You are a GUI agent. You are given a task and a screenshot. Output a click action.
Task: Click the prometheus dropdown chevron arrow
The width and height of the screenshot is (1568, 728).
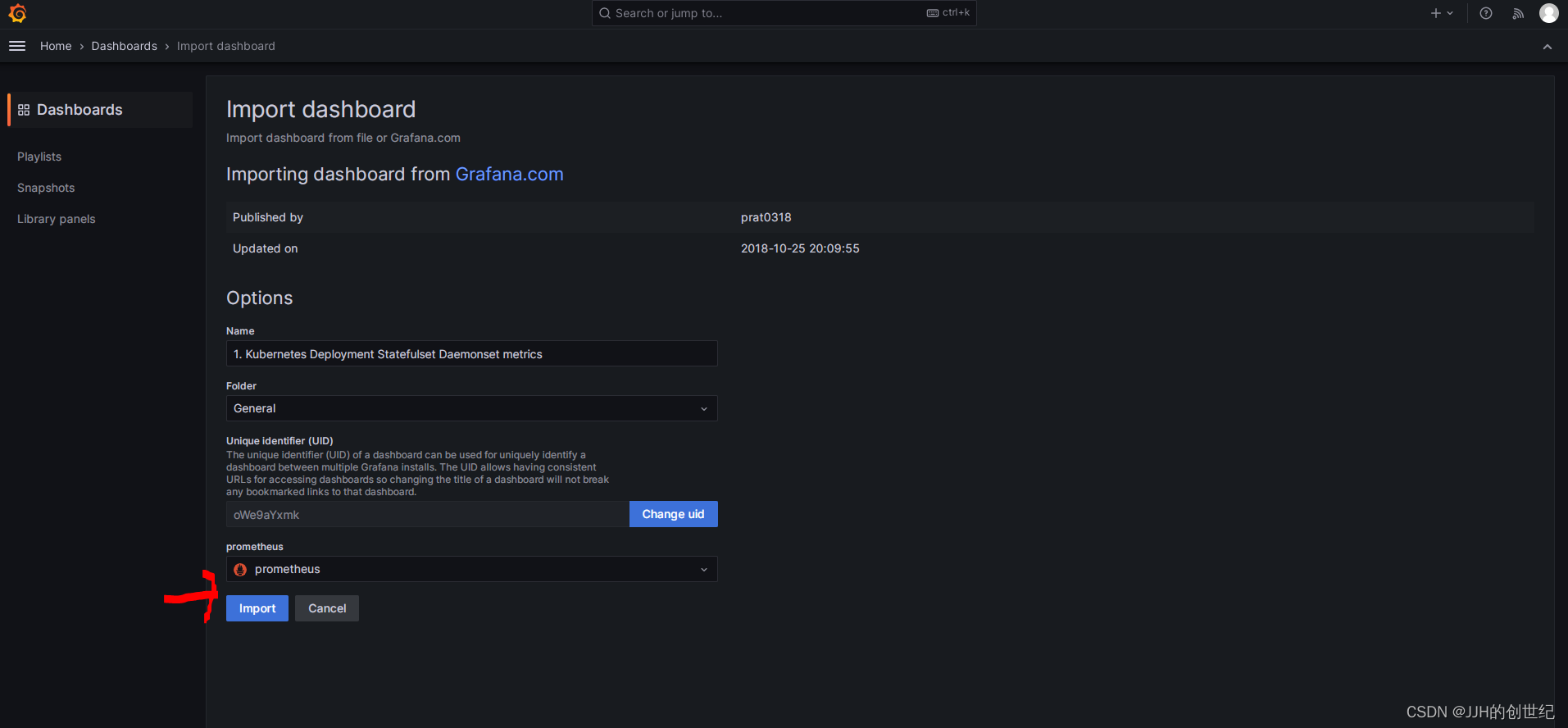(703, 569)
